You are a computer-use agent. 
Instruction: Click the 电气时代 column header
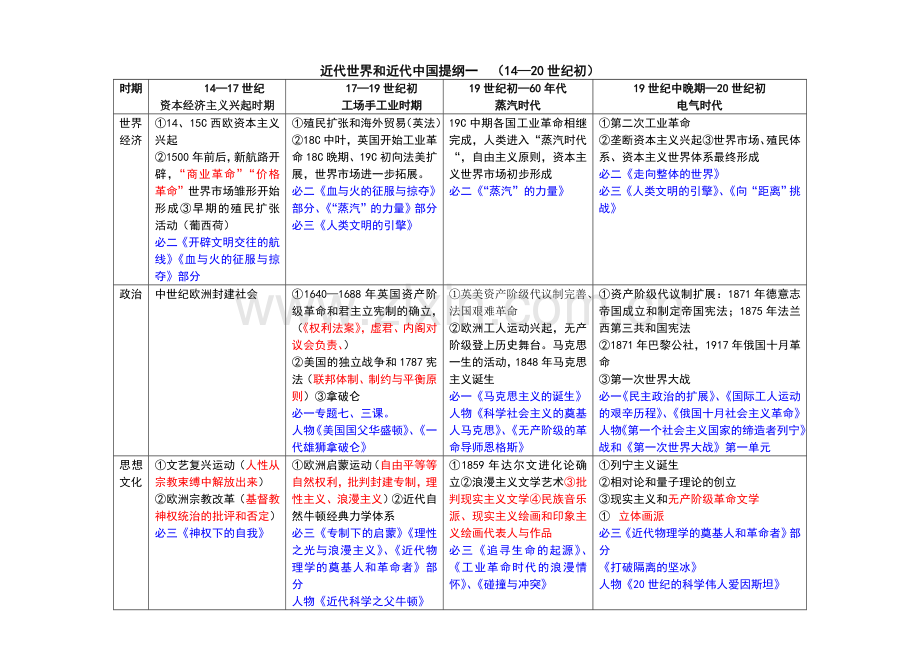pos(700,104)
